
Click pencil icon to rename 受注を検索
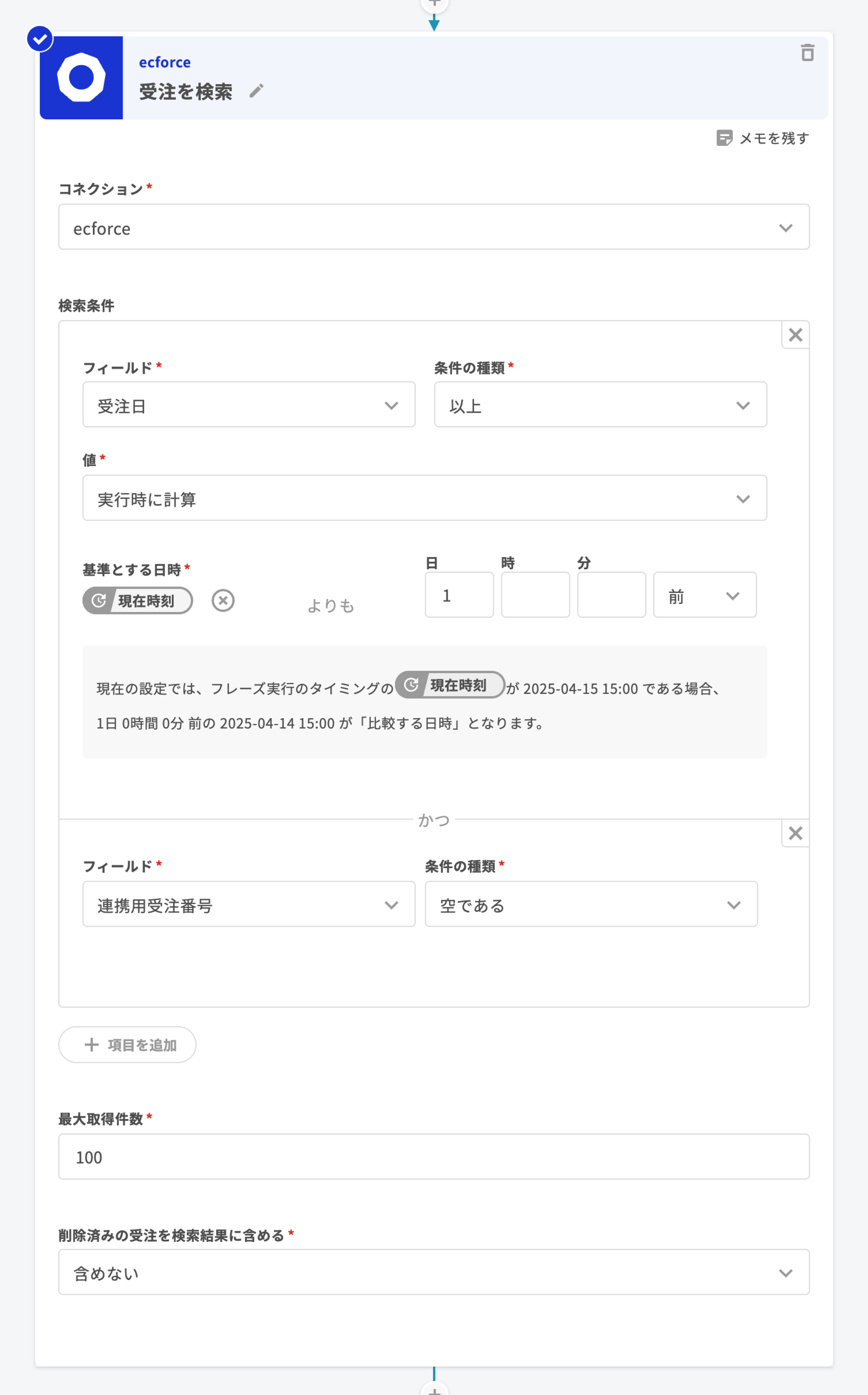[x=257, y=91]
